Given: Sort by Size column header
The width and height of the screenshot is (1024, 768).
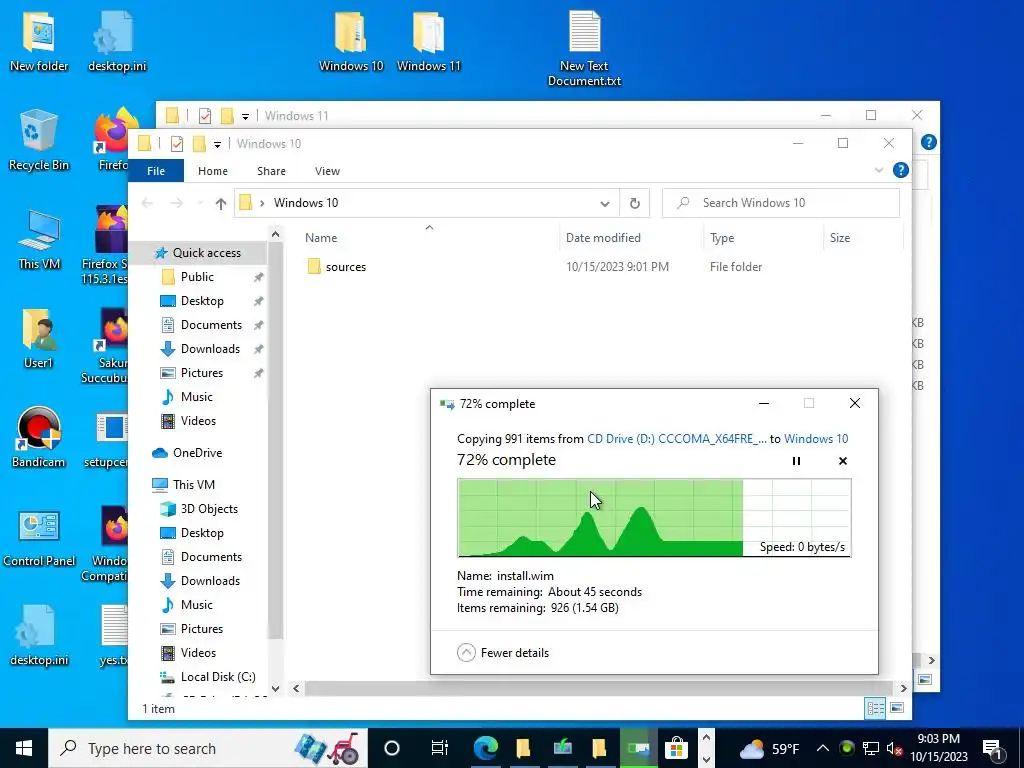Looking at the screenshot, I should pos(840,238).
